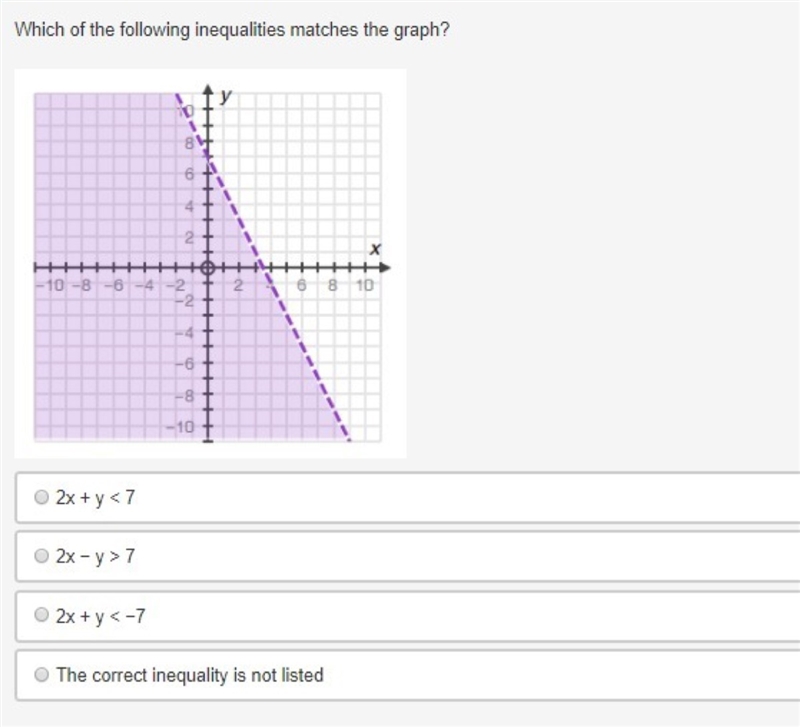Click the '−10' tick label on the y-axis
800x727 pixels.
180,427
